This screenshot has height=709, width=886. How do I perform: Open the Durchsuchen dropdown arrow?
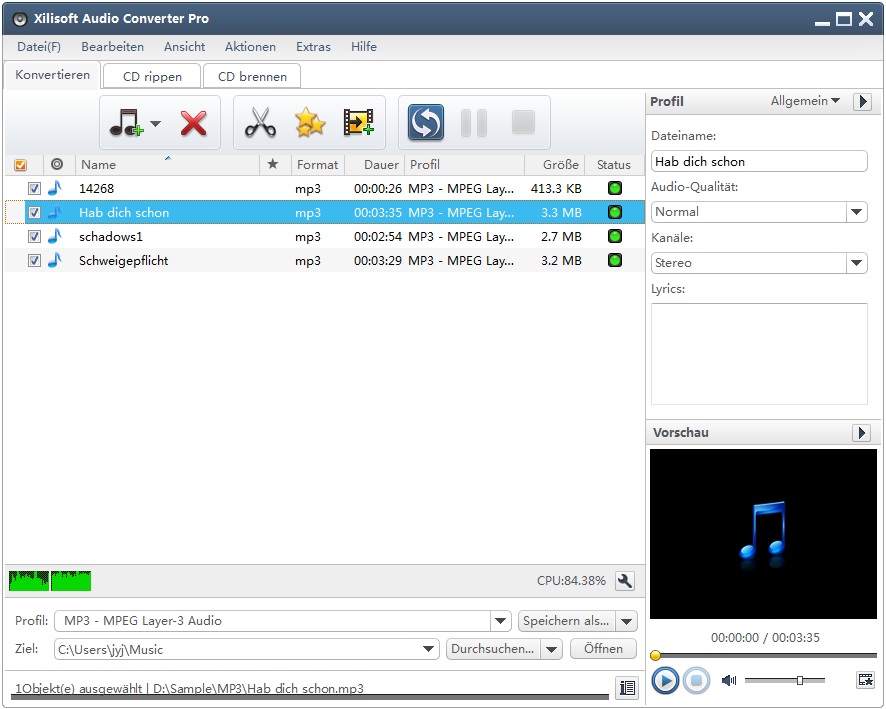point(551,649)
